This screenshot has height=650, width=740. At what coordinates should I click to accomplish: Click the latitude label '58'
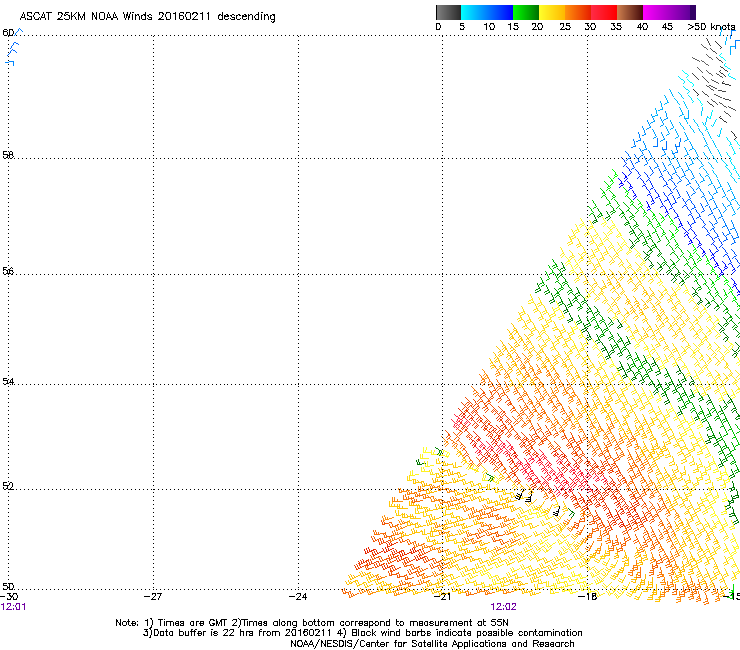tap(8, 155)
